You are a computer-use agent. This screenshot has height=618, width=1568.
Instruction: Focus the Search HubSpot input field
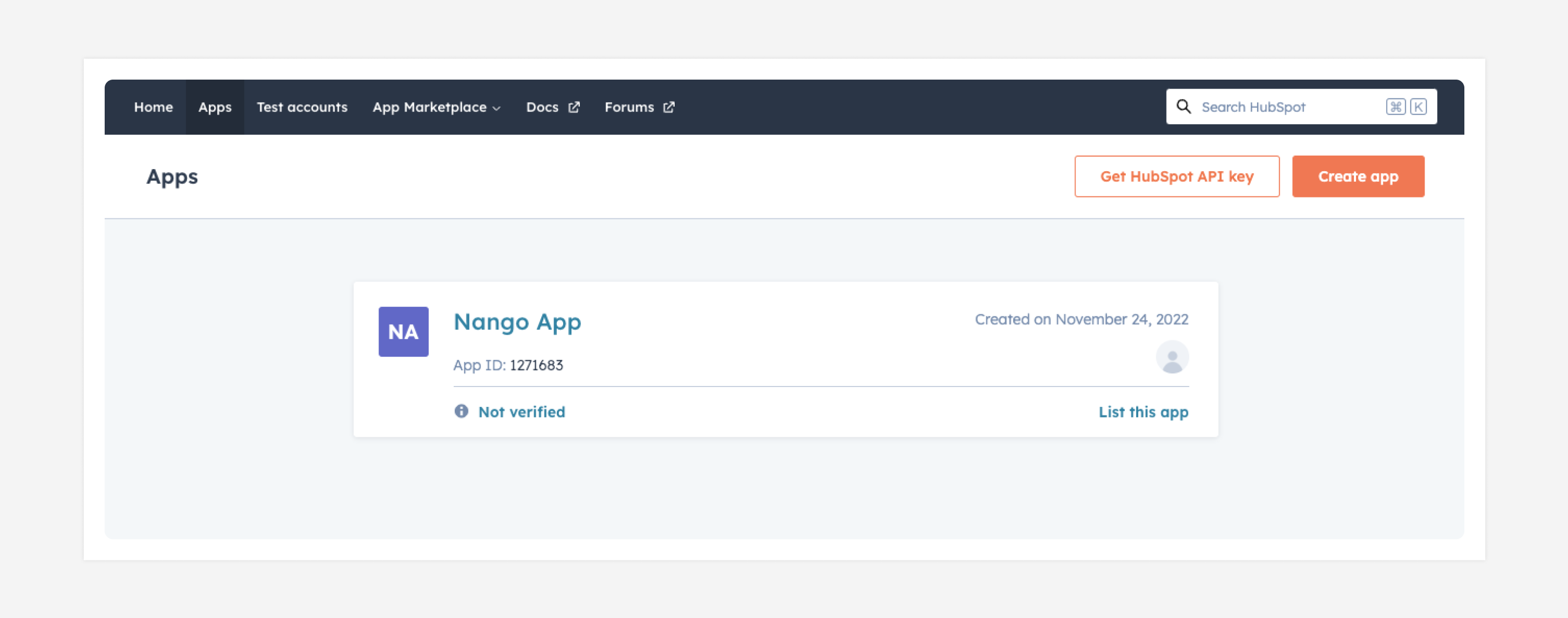pyautogui.click(x=1302, y=106)
